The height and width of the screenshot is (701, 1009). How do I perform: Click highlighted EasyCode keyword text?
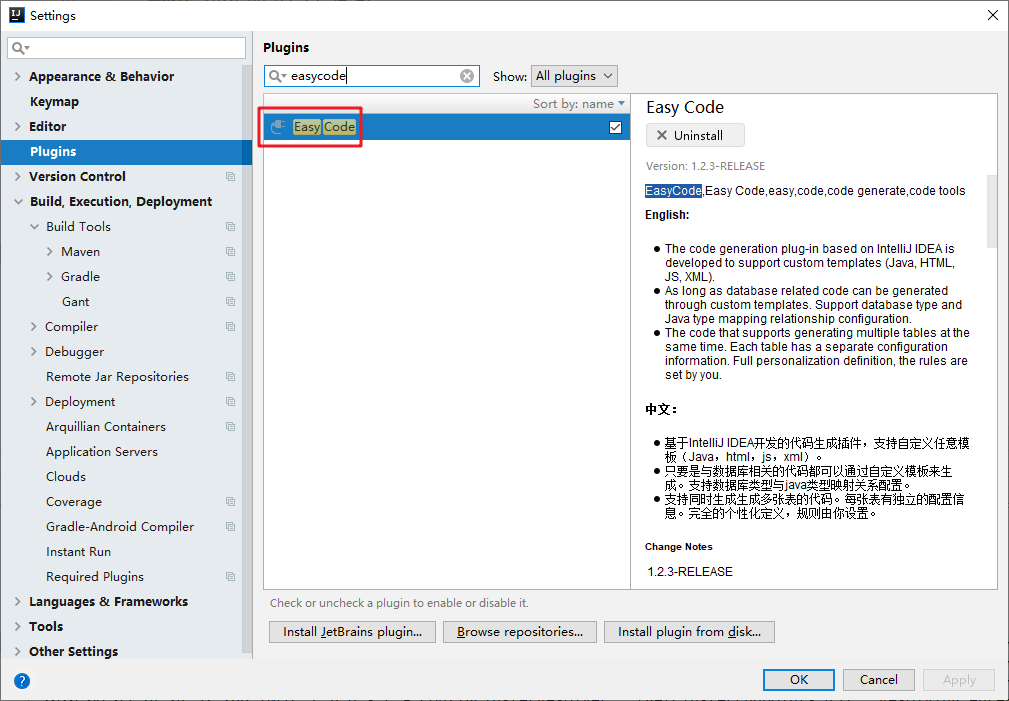(x=673, y=191)
